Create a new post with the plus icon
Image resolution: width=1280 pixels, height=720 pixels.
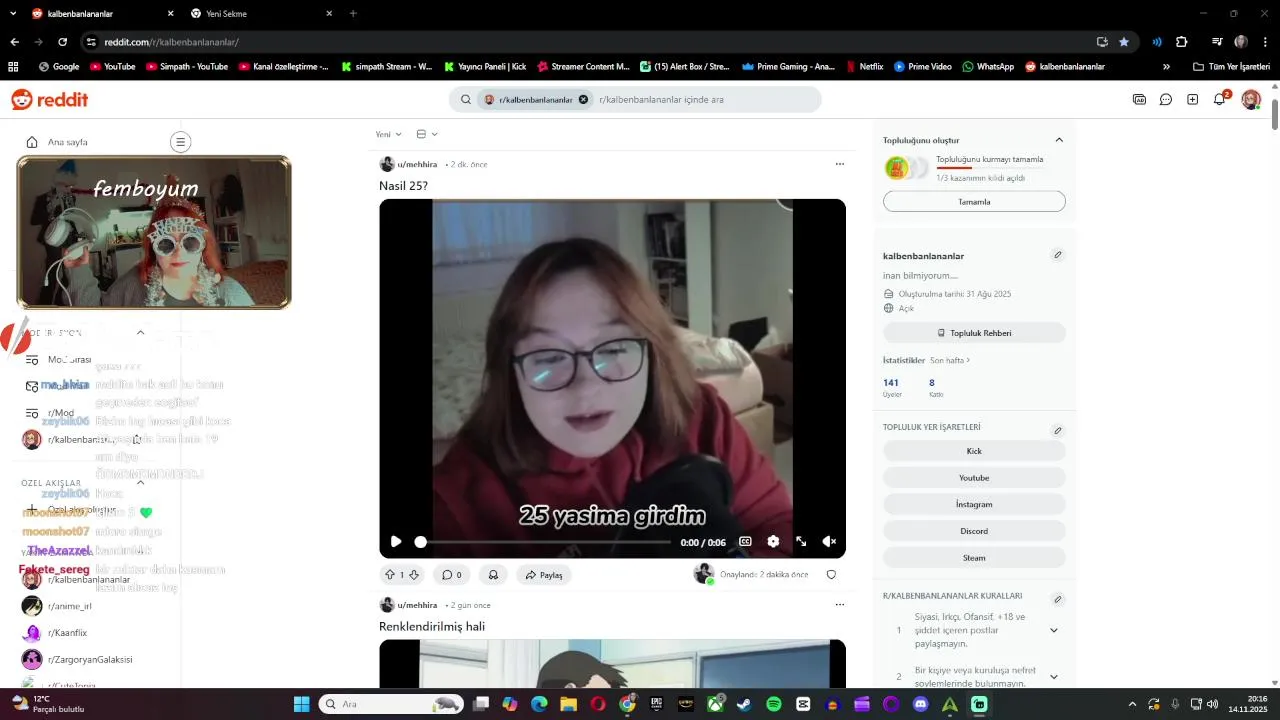(1193, 100)
